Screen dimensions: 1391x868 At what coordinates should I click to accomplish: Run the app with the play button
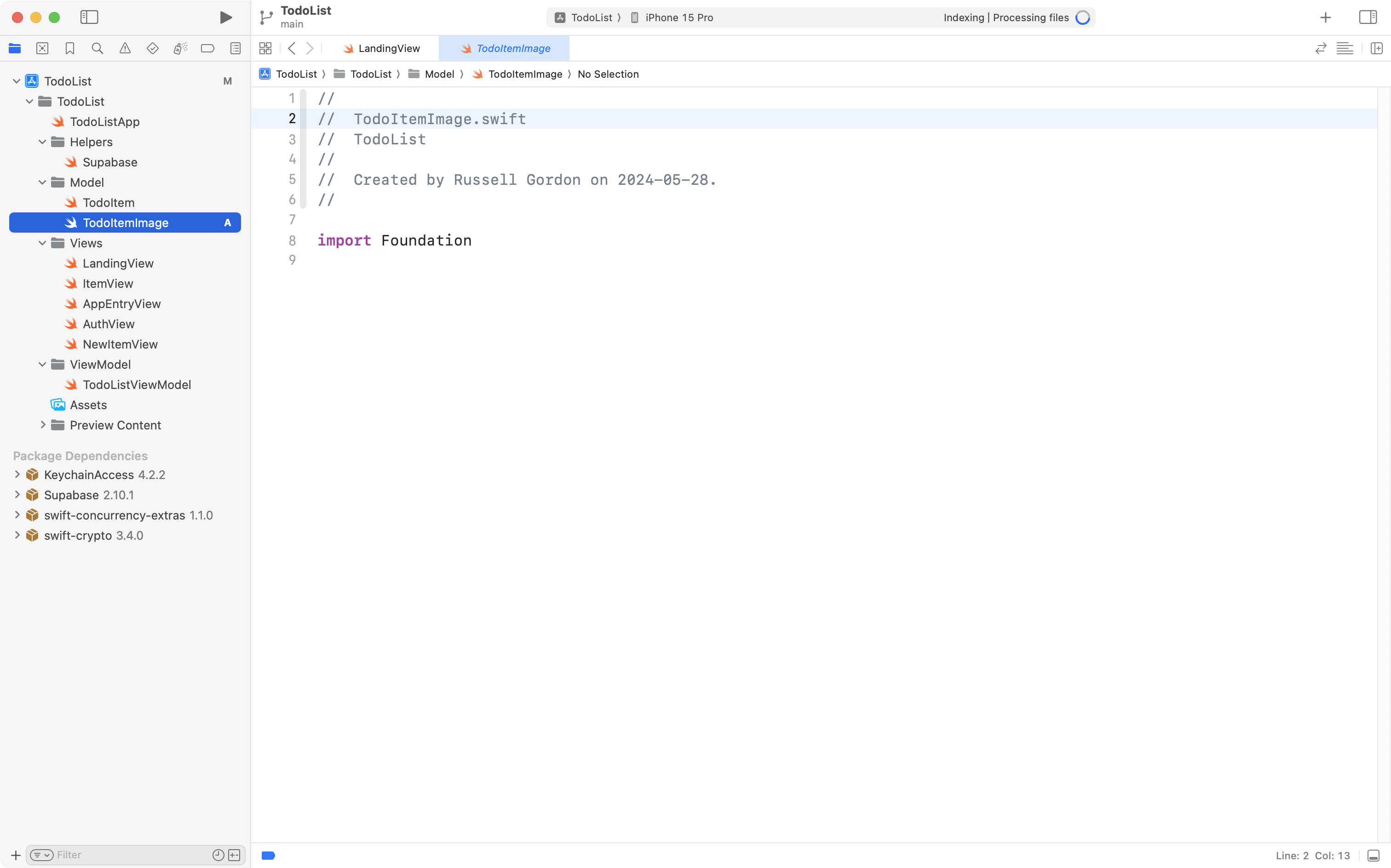(225, 17)
